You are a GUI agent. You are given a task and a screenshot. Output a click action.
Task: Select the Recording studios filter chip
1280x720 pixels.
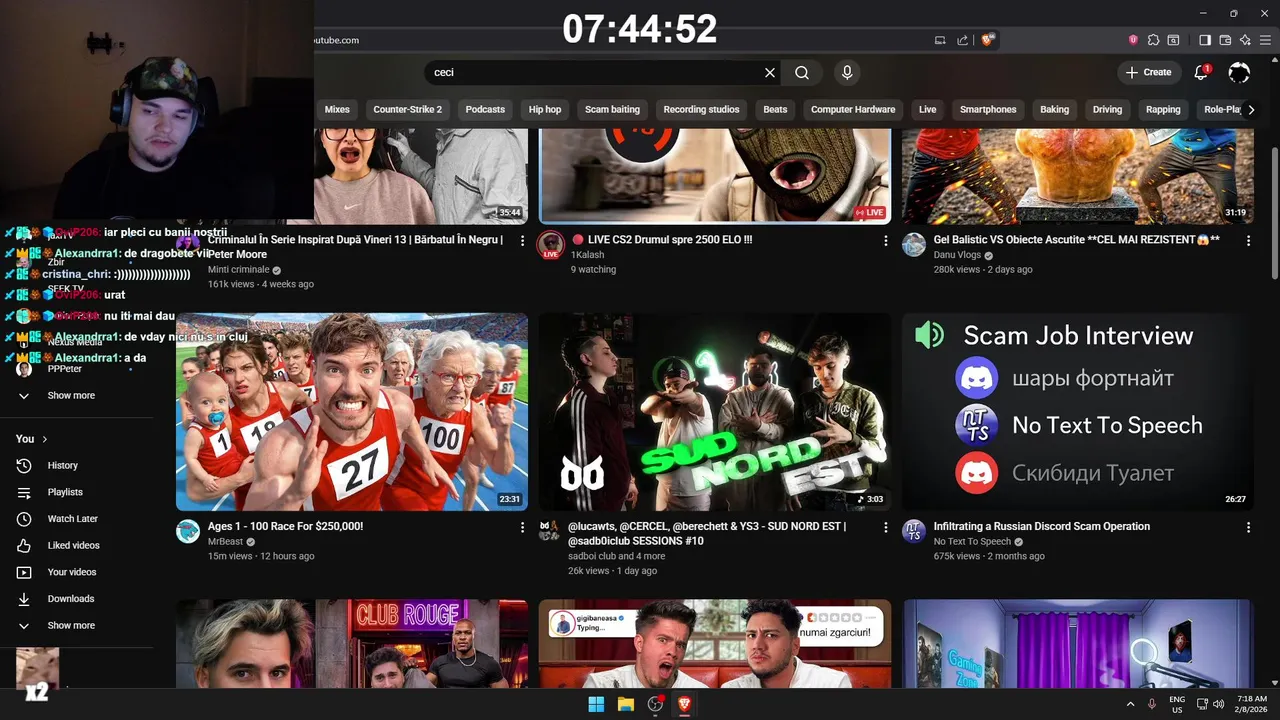[701, 109]
